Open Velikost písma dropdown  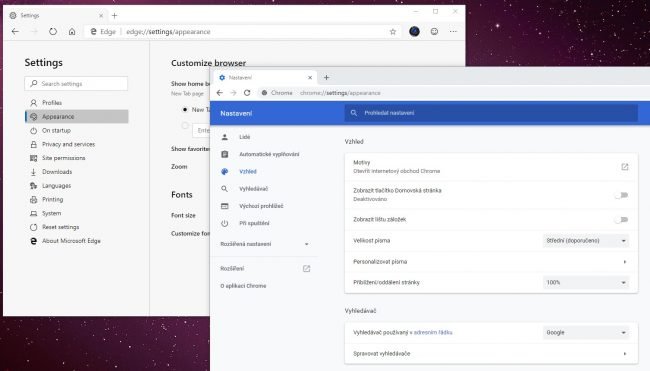click(585, 240)
